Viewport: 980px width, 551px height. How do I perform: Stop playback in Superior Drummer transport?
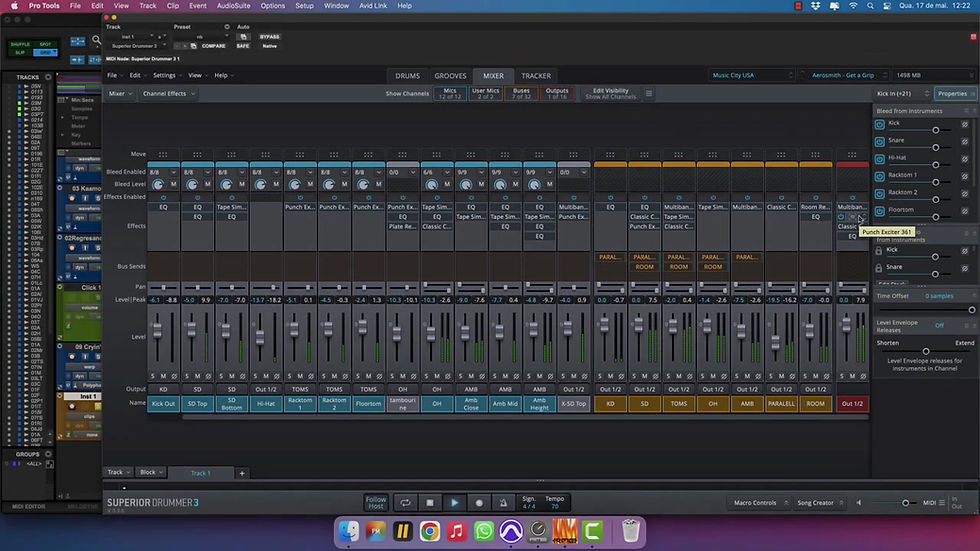coord(429,503)
